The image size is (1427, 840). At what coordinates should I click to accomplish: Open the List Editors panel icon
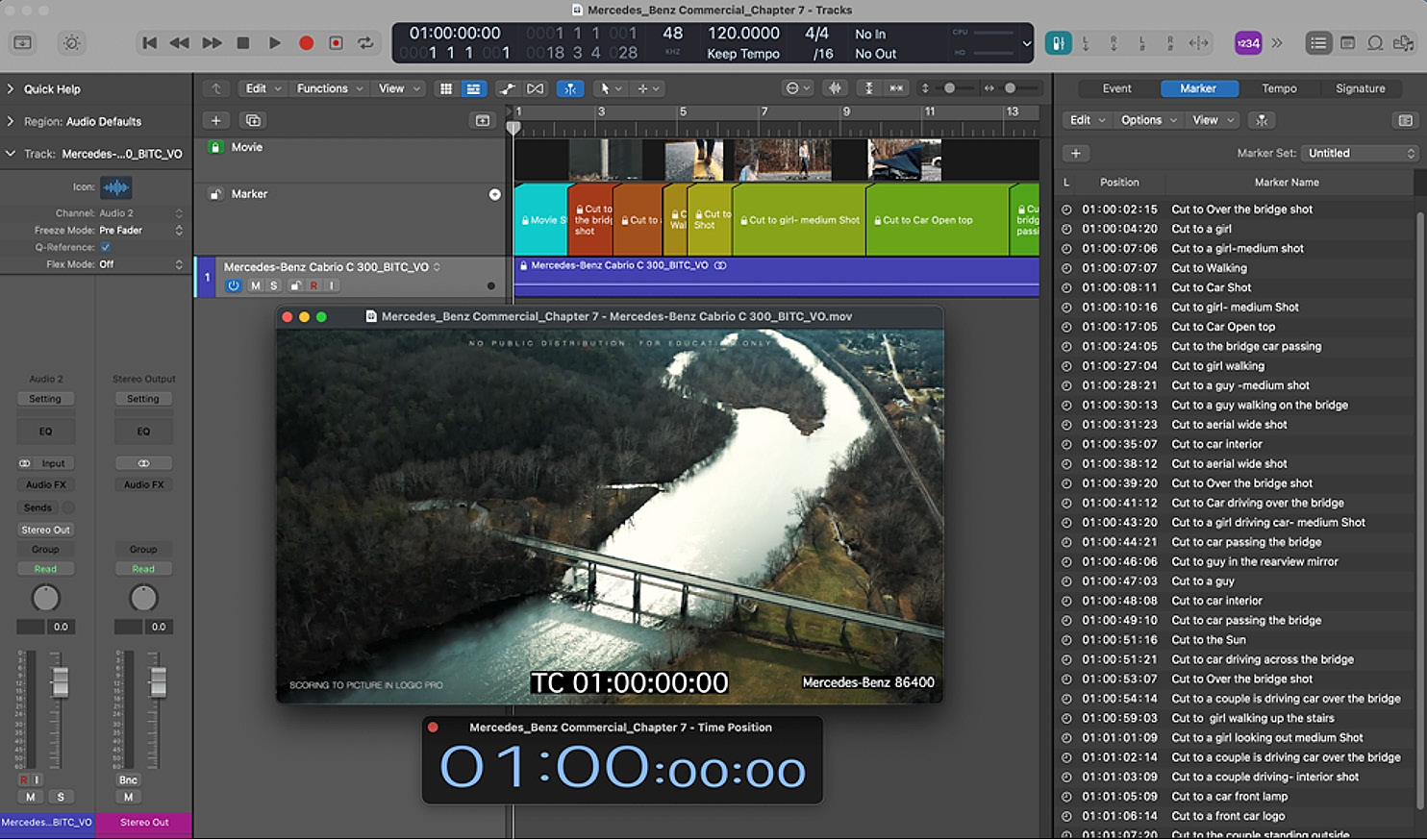coord(1318,42)
